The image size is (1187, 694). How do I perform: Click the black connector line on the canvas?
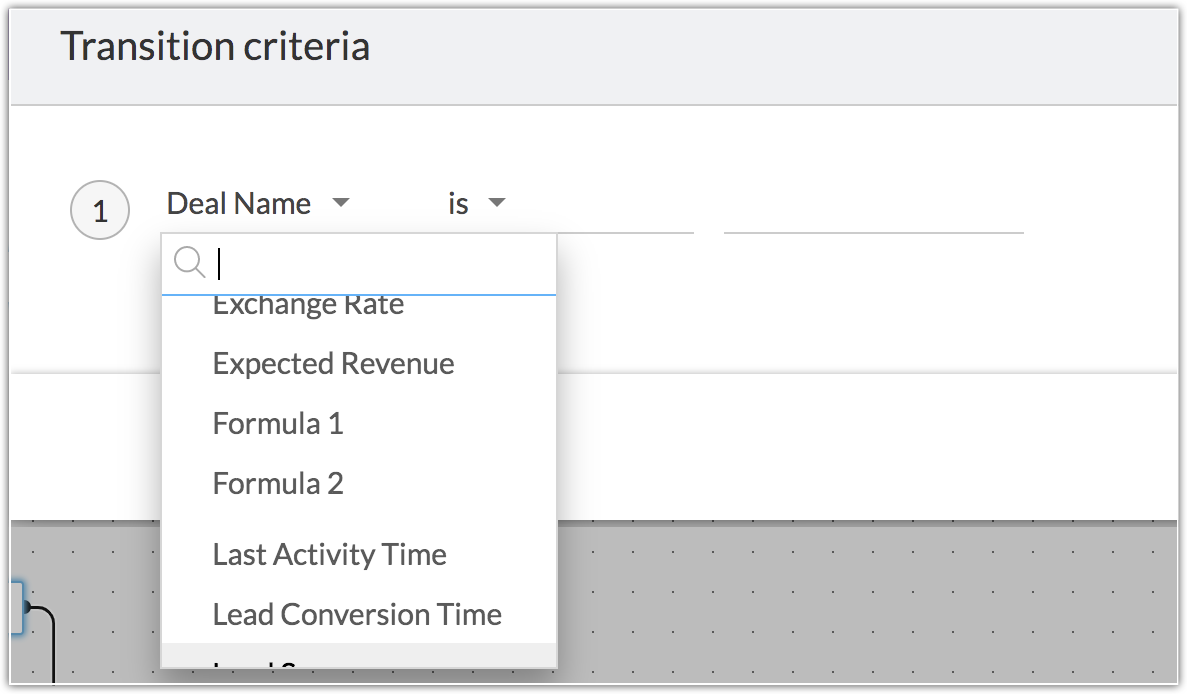[50, 640]
